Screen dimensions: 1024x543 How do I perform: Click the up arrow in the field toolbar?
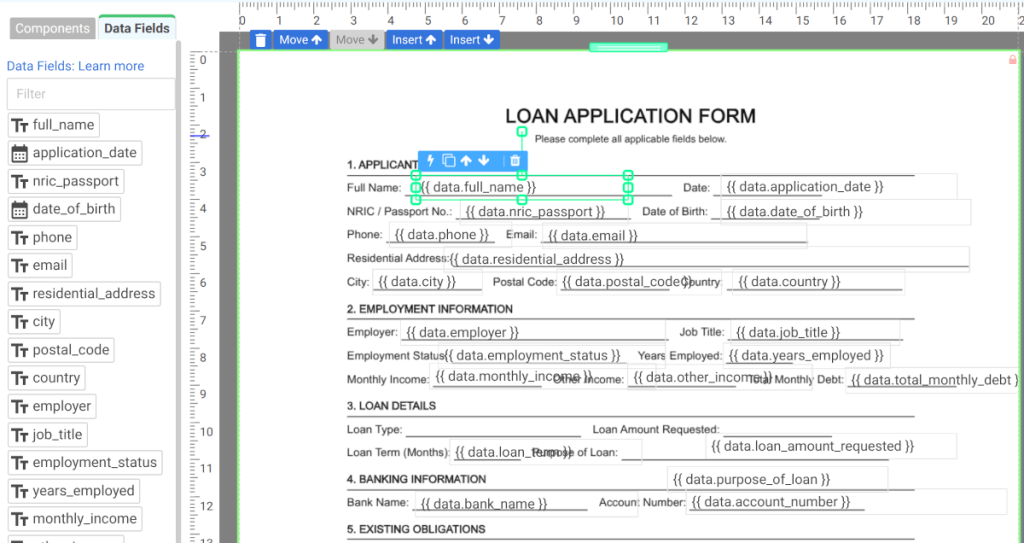click(466, 161)
